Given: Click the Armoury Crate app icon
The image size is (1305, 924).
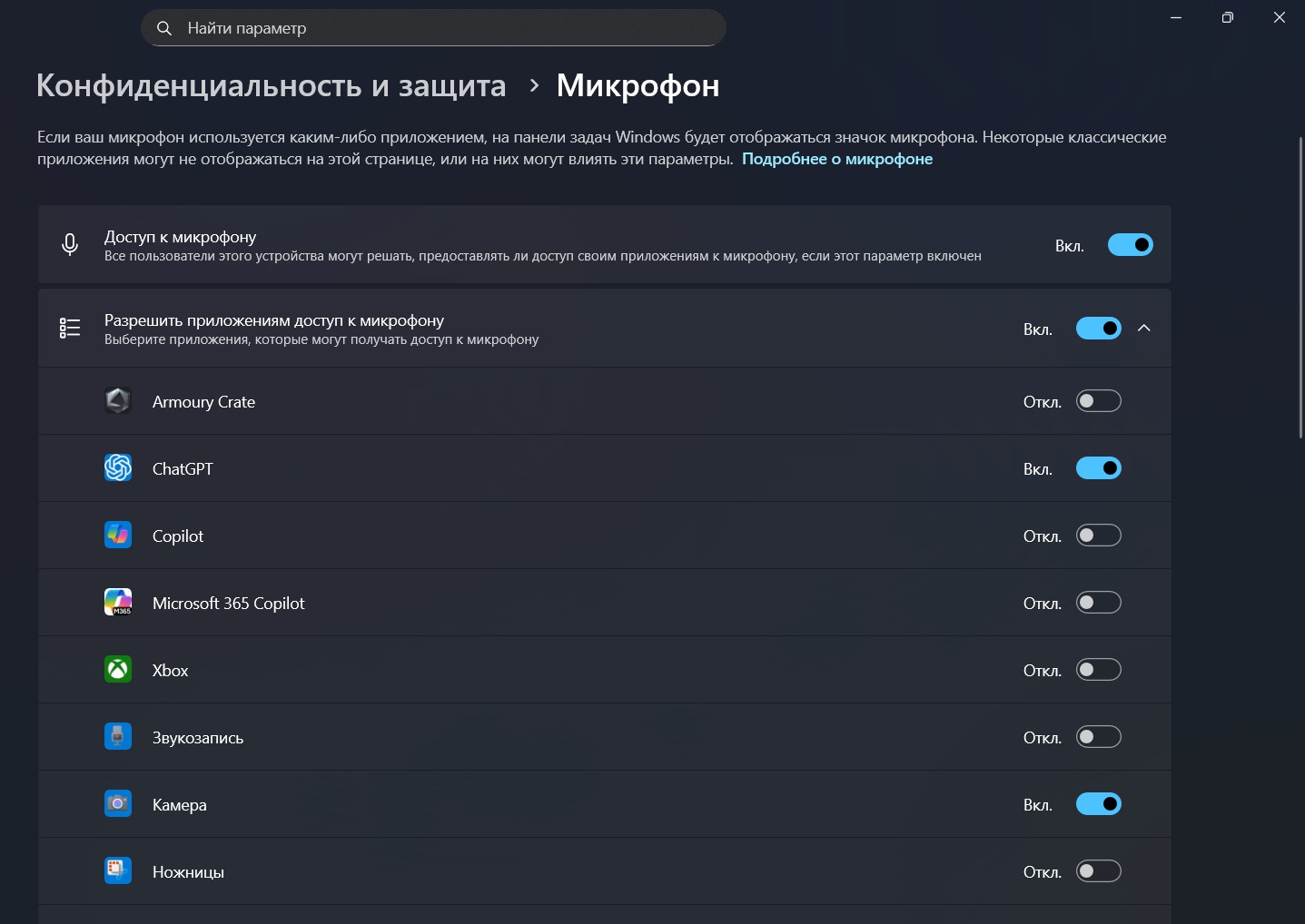Looking at the screenshot, I should click(118, 401).
